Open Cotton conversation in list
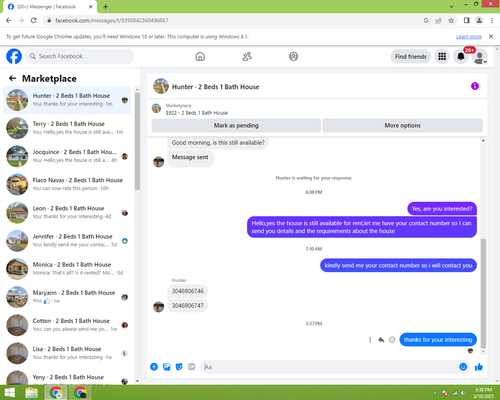The width and height of the screenshot is (500, 400). pos(67,325)
